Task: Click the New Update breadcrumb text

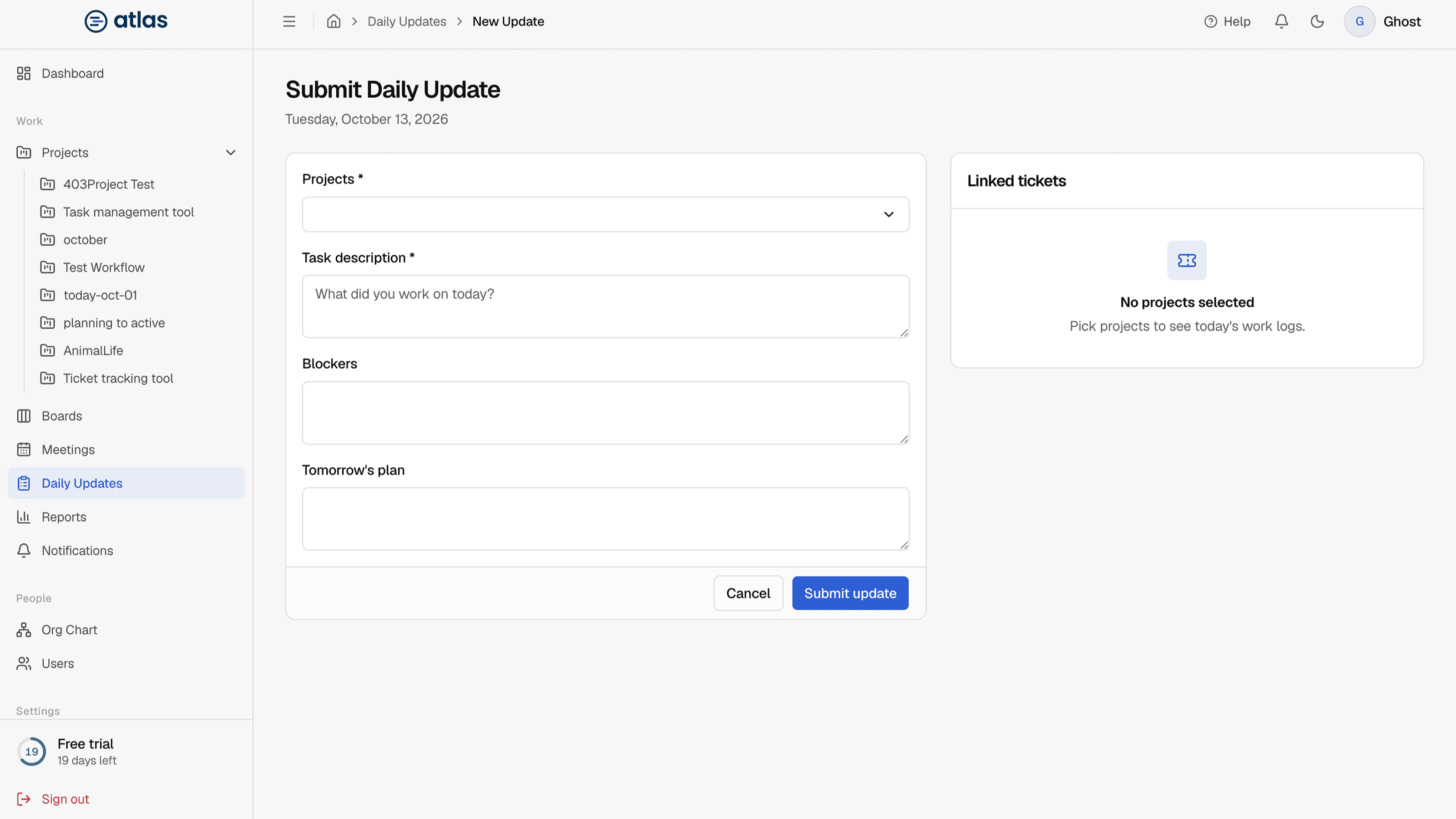Action: [508, 21]
